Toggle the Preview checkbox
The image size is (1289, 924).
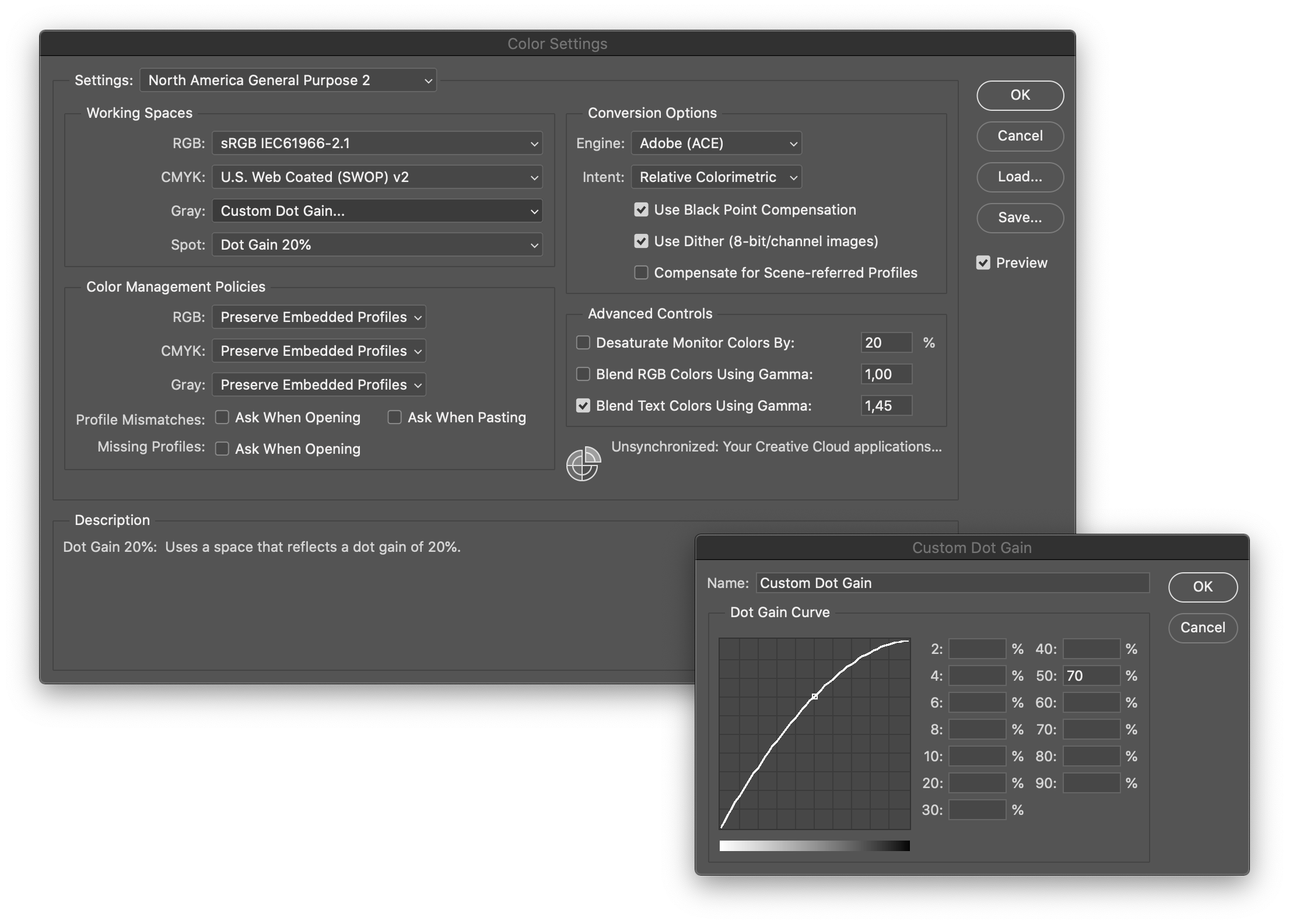click(x=983, y=262)
